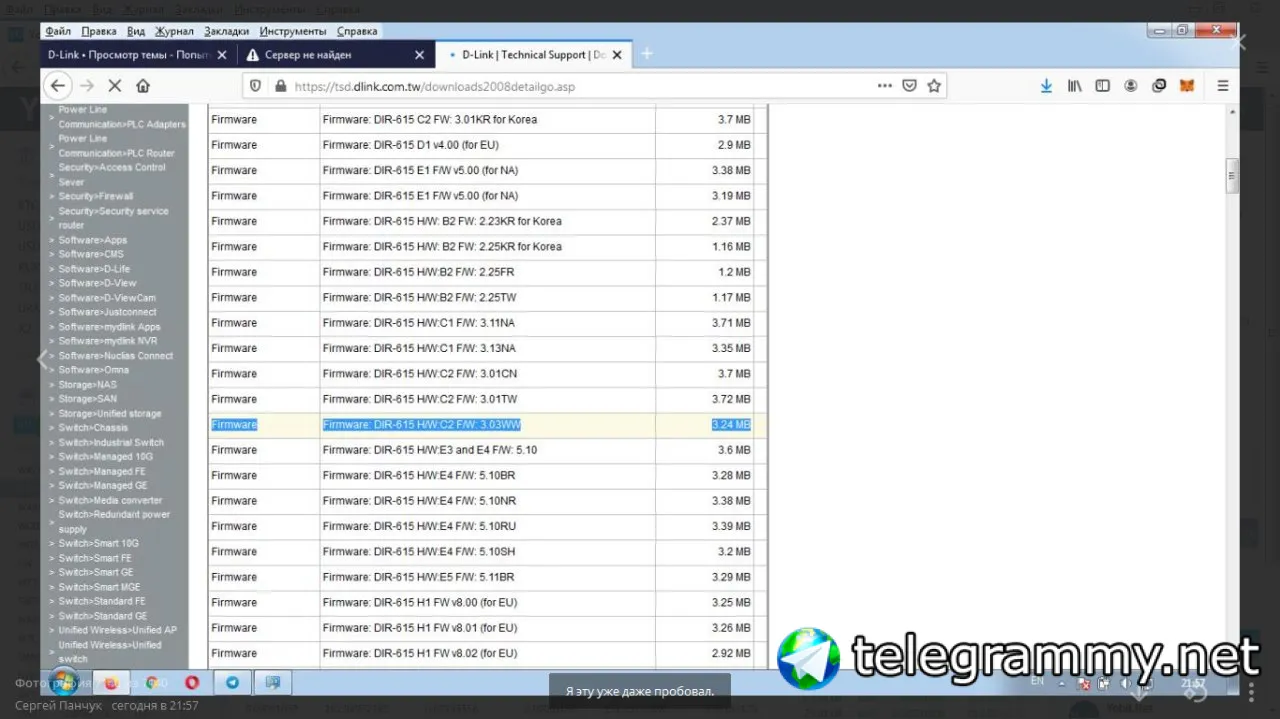The width and height of the screenshot is (1280, 719).
Task: Open Software>mydlink NVR sidebar link
Action: point(107,341)
